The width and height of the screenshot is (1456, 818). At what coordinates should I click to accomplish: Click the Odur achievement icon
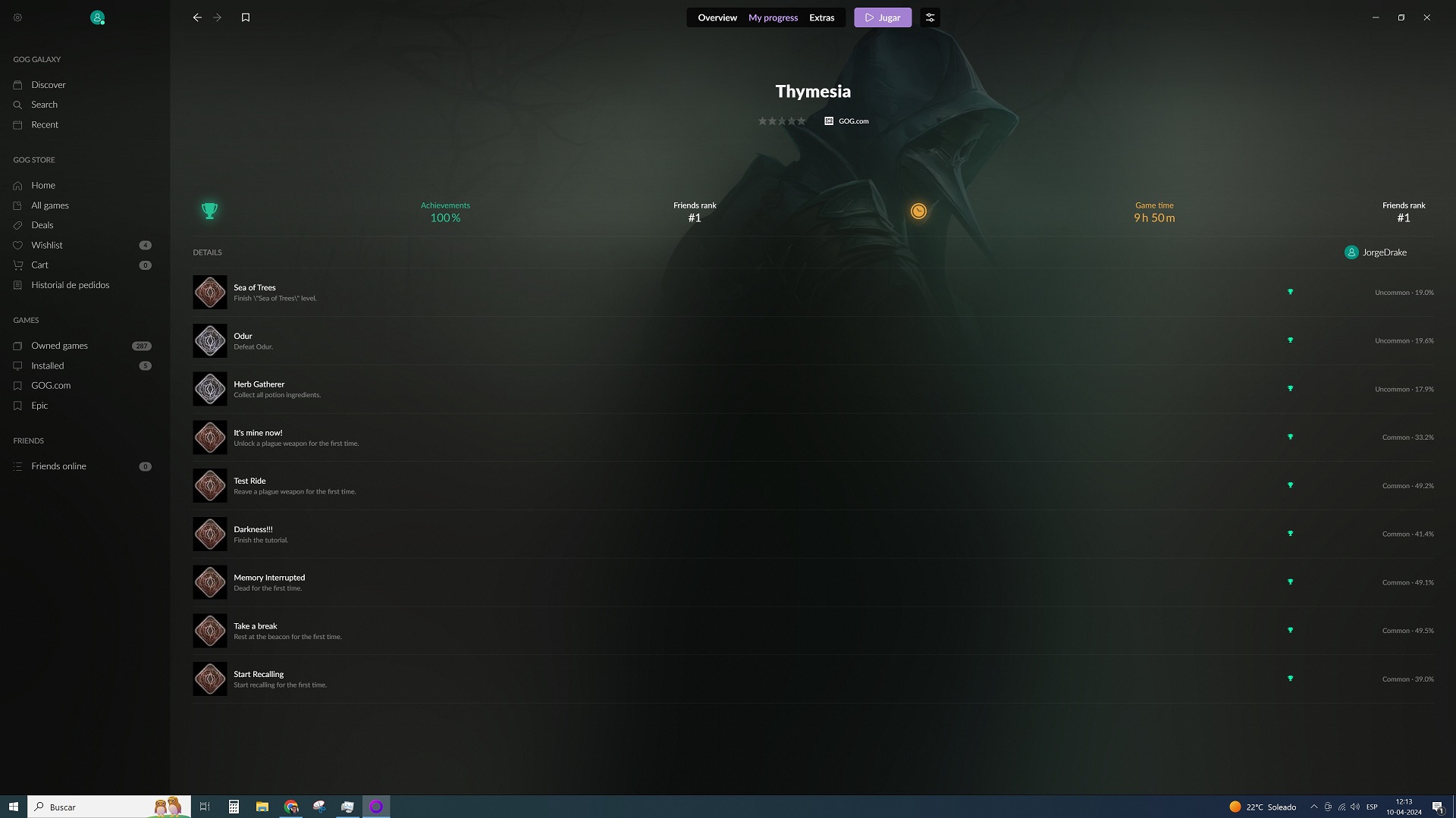click(x=210, y=340)
